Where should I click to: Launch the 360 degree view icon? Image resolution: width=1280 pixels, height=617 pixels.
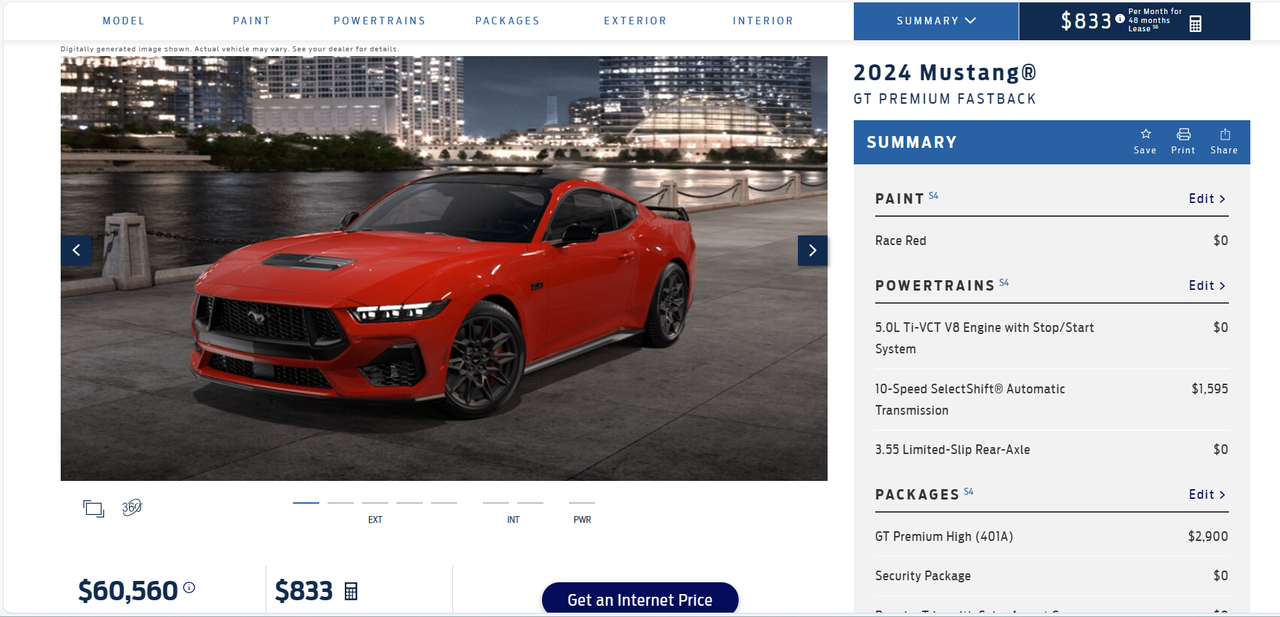pyautogui.click(x=132, y=507)
